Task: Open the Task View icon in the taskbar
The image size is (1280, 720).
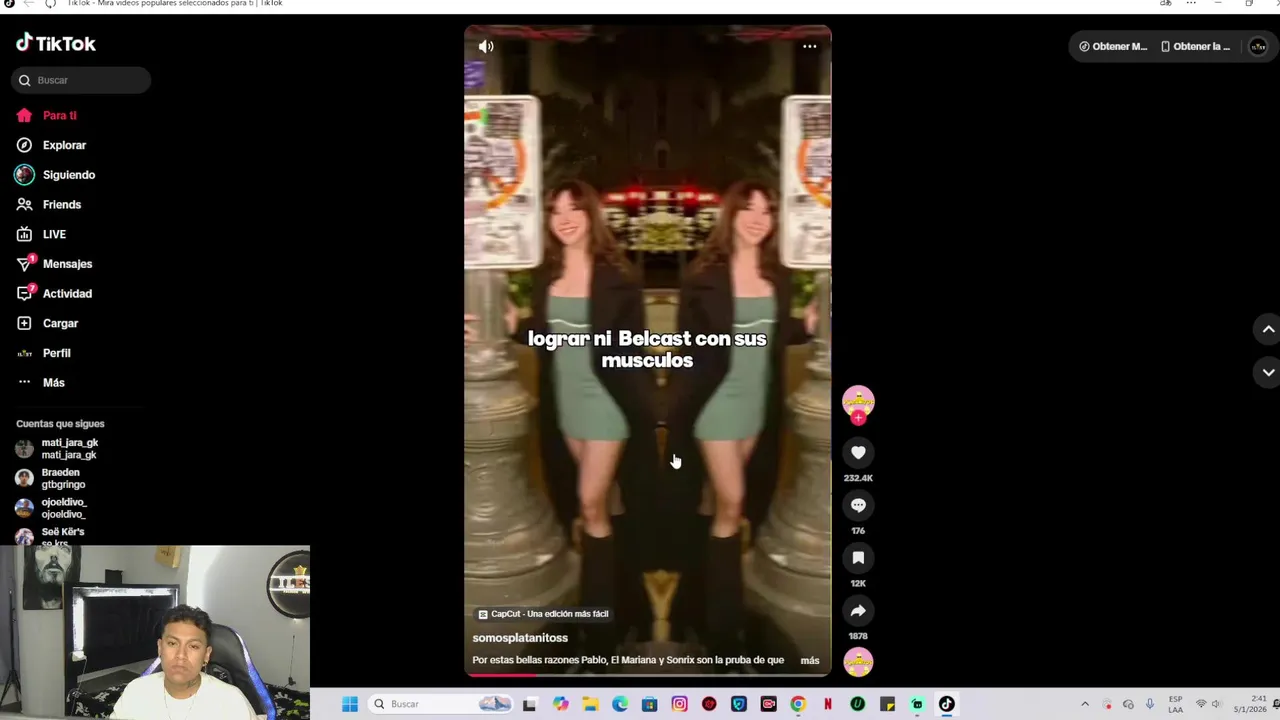Action: tap(530, 704)
